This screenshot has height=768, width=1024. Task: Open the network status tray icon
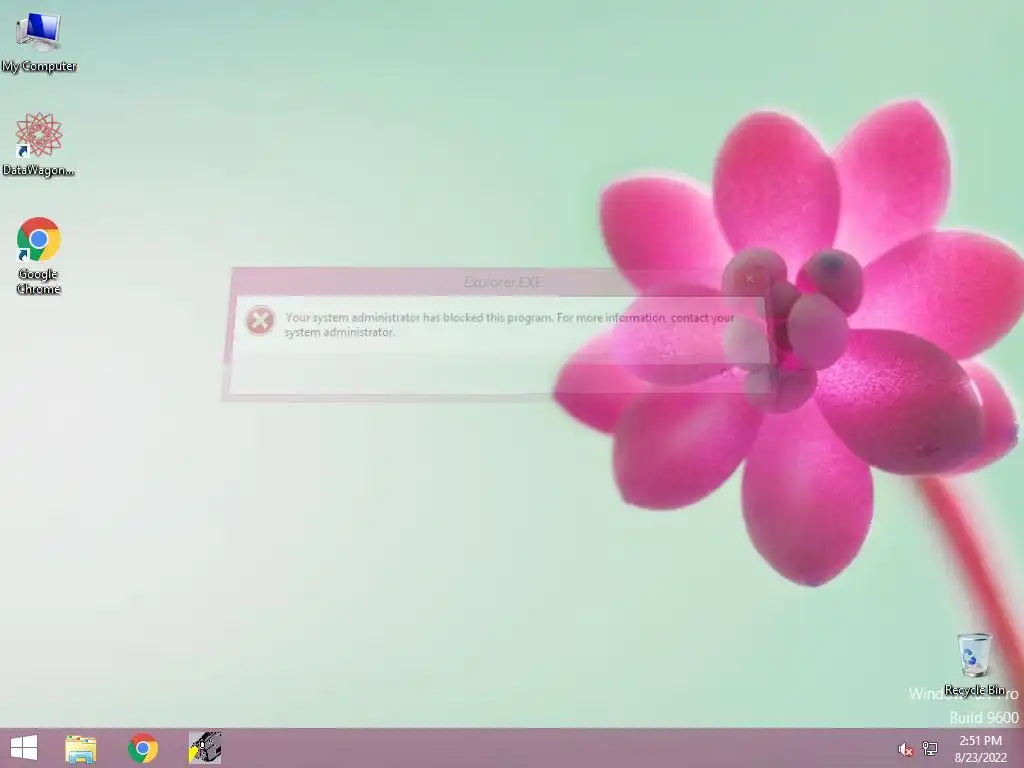(x=930, y=748)
